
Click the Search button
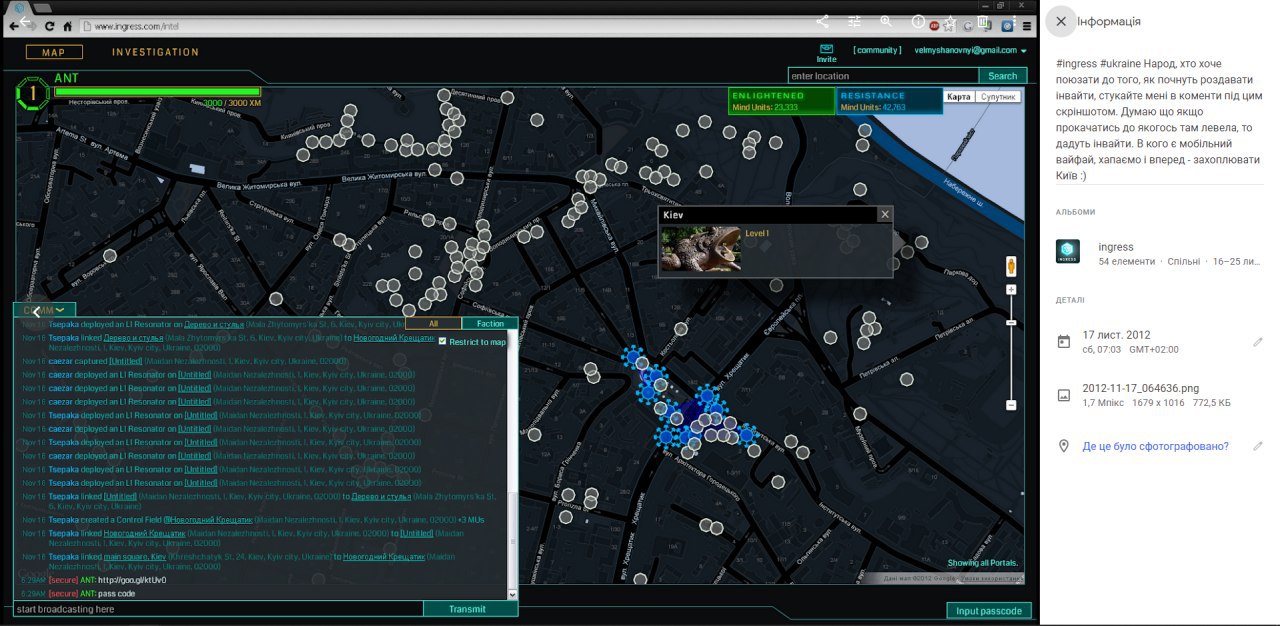tap(1002, 76)
